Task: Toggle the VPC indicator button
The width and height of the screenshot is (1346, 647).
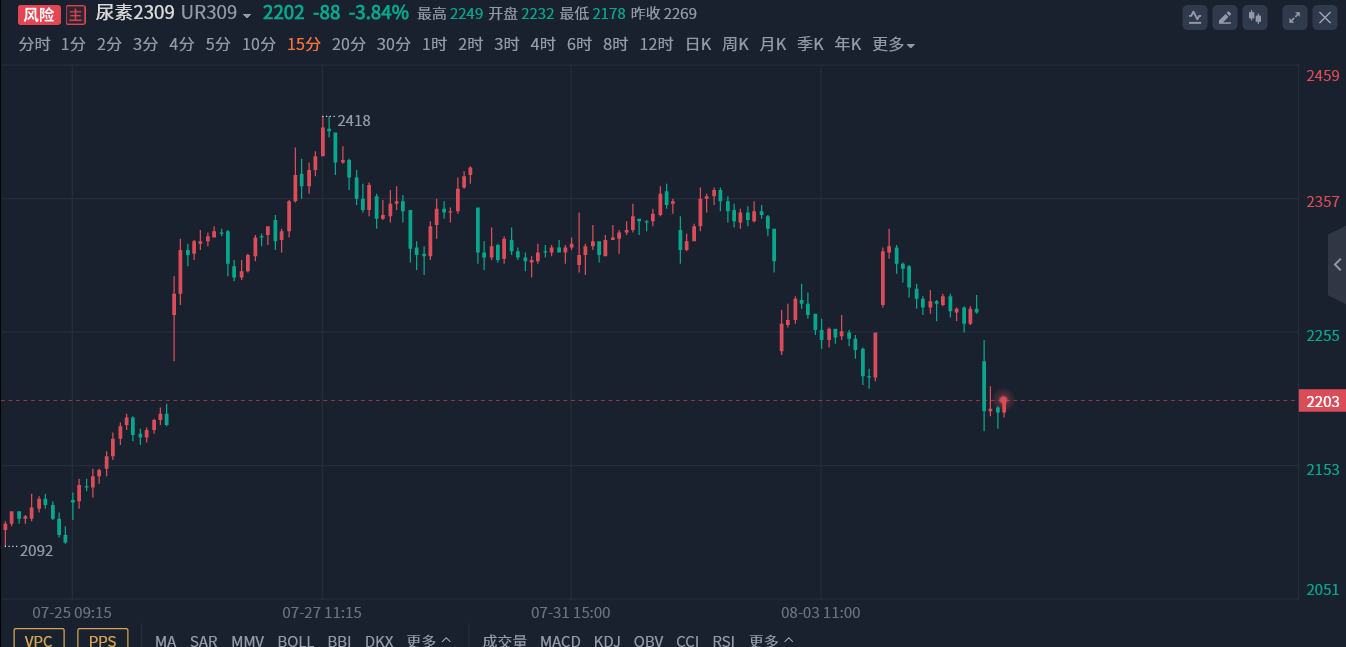Action: 39,640
